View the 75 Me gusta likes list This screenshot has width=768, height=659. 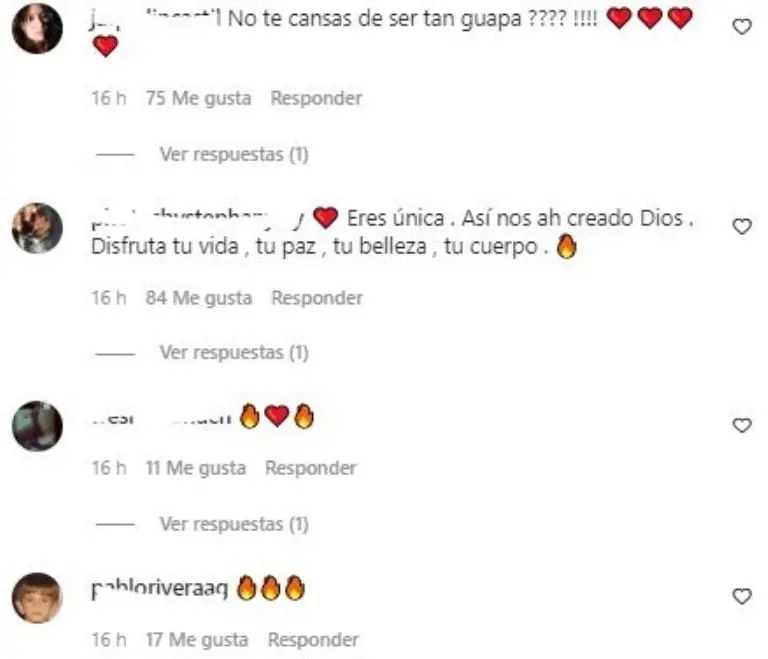coord(198,98)
